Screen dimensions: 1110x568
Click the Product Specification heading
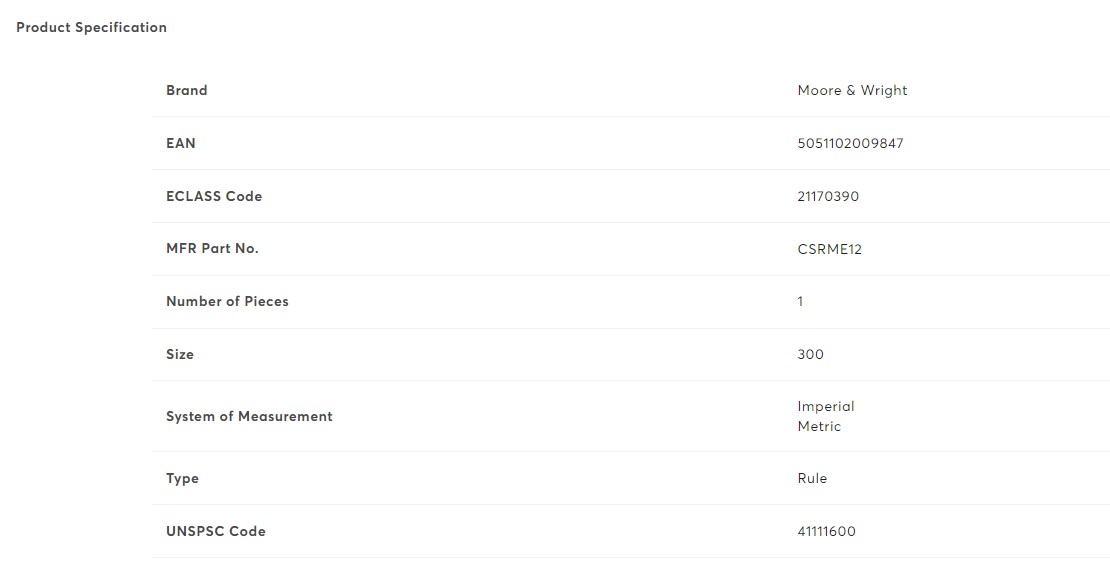(91, 28)
